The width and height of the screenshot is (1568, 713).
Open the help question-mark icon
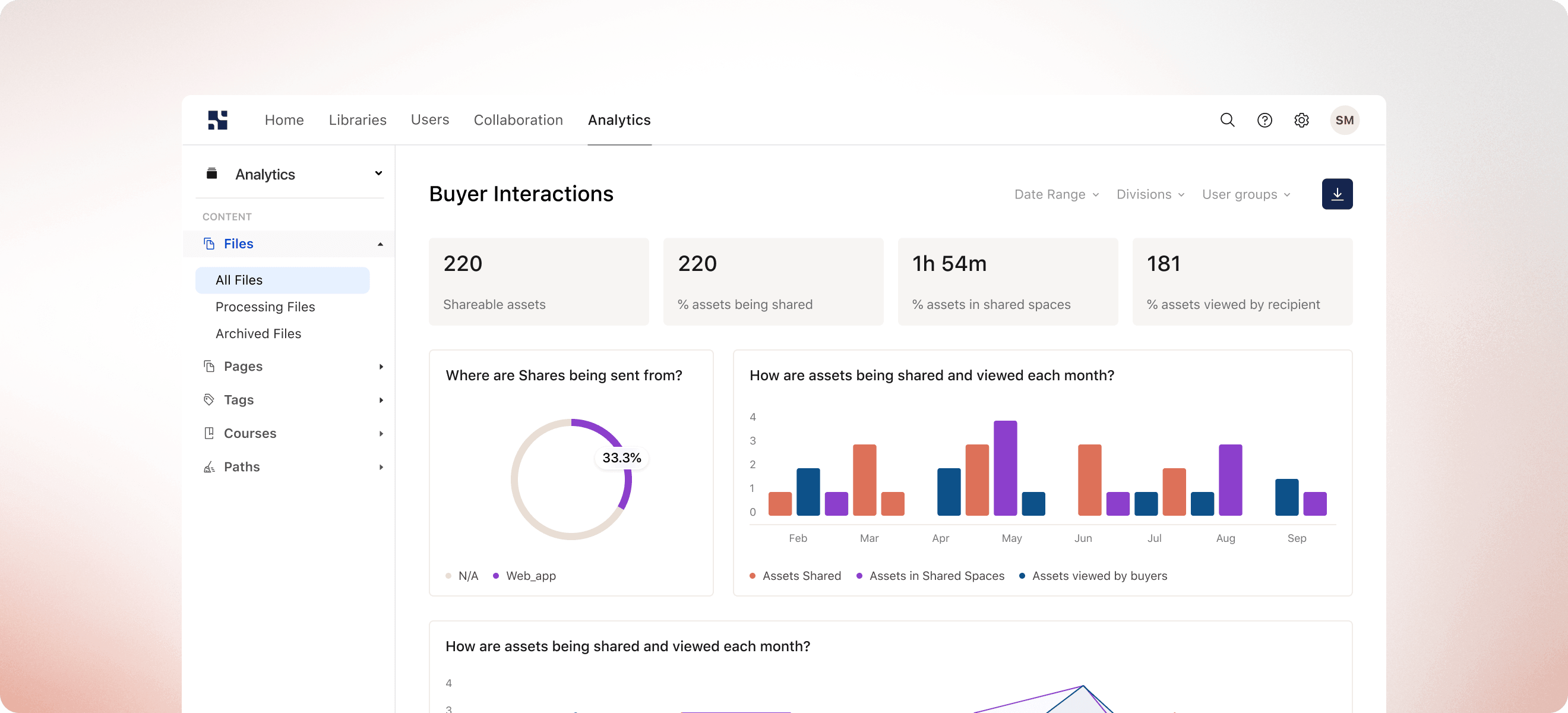point(1264,120)
